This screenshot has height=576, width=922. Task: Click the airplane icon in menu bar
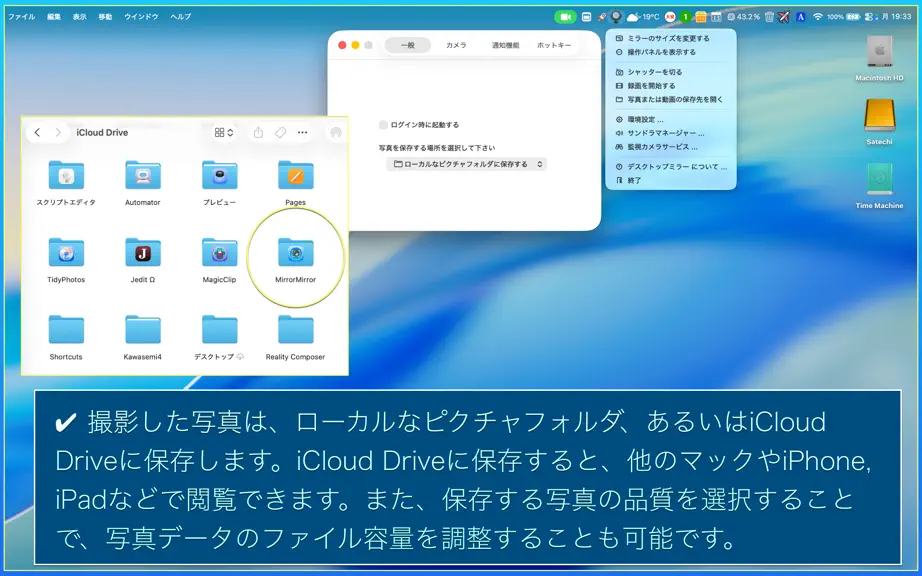(x=783, y=17)
